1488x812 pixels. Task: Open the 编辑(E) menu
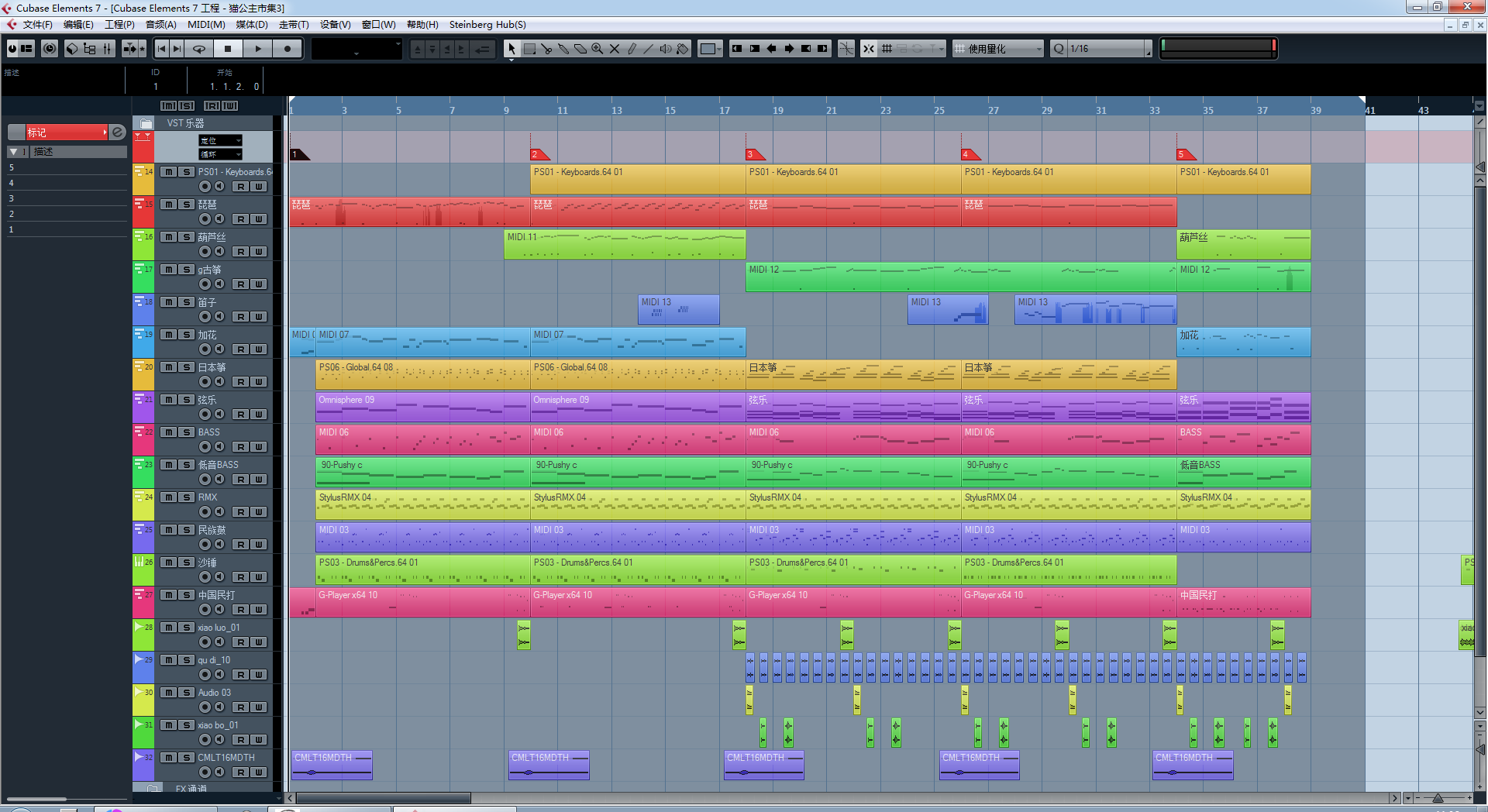[x=78, y=25]
